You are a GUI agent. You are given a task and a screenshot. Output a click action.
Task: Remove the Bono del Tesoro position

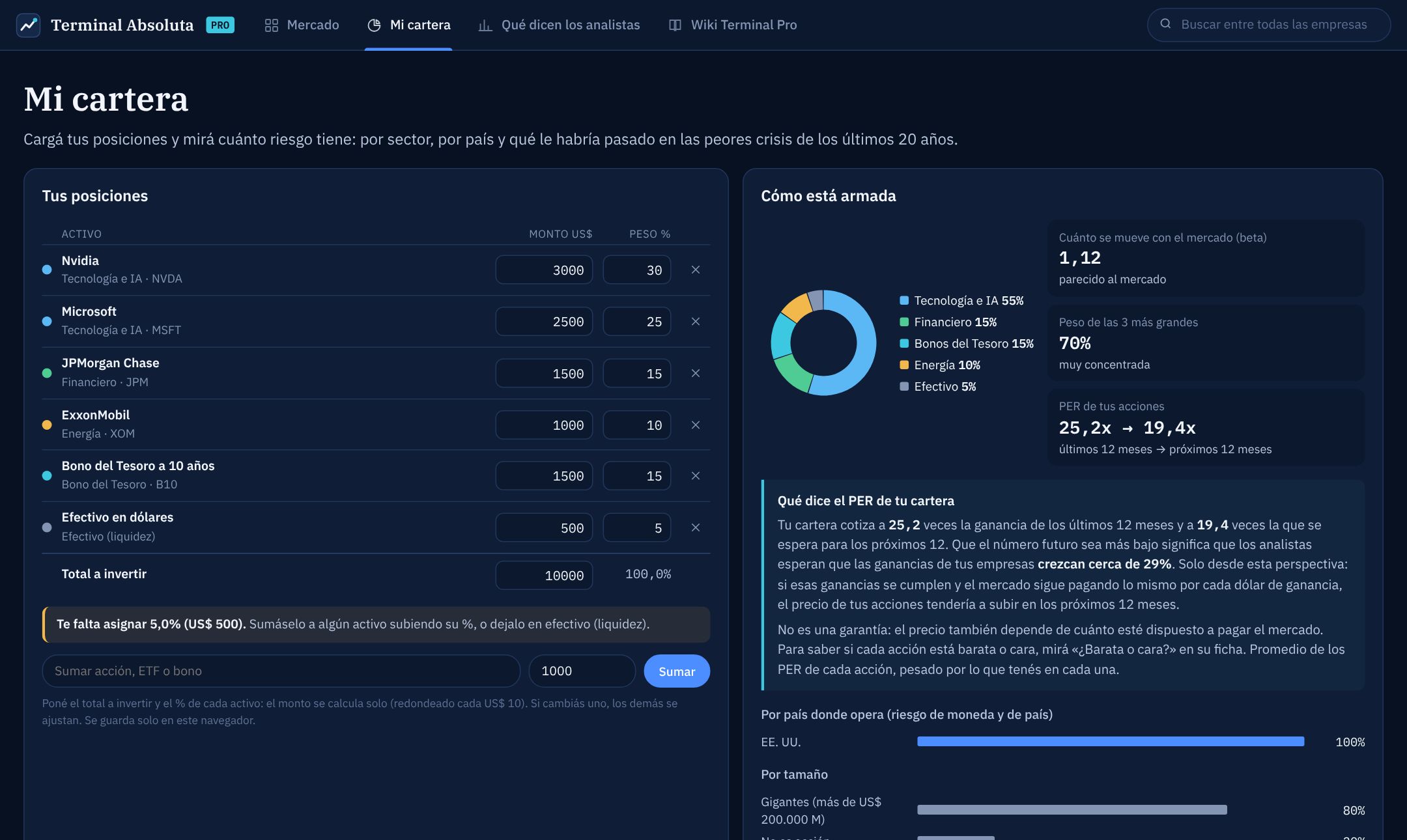(696, 476)
